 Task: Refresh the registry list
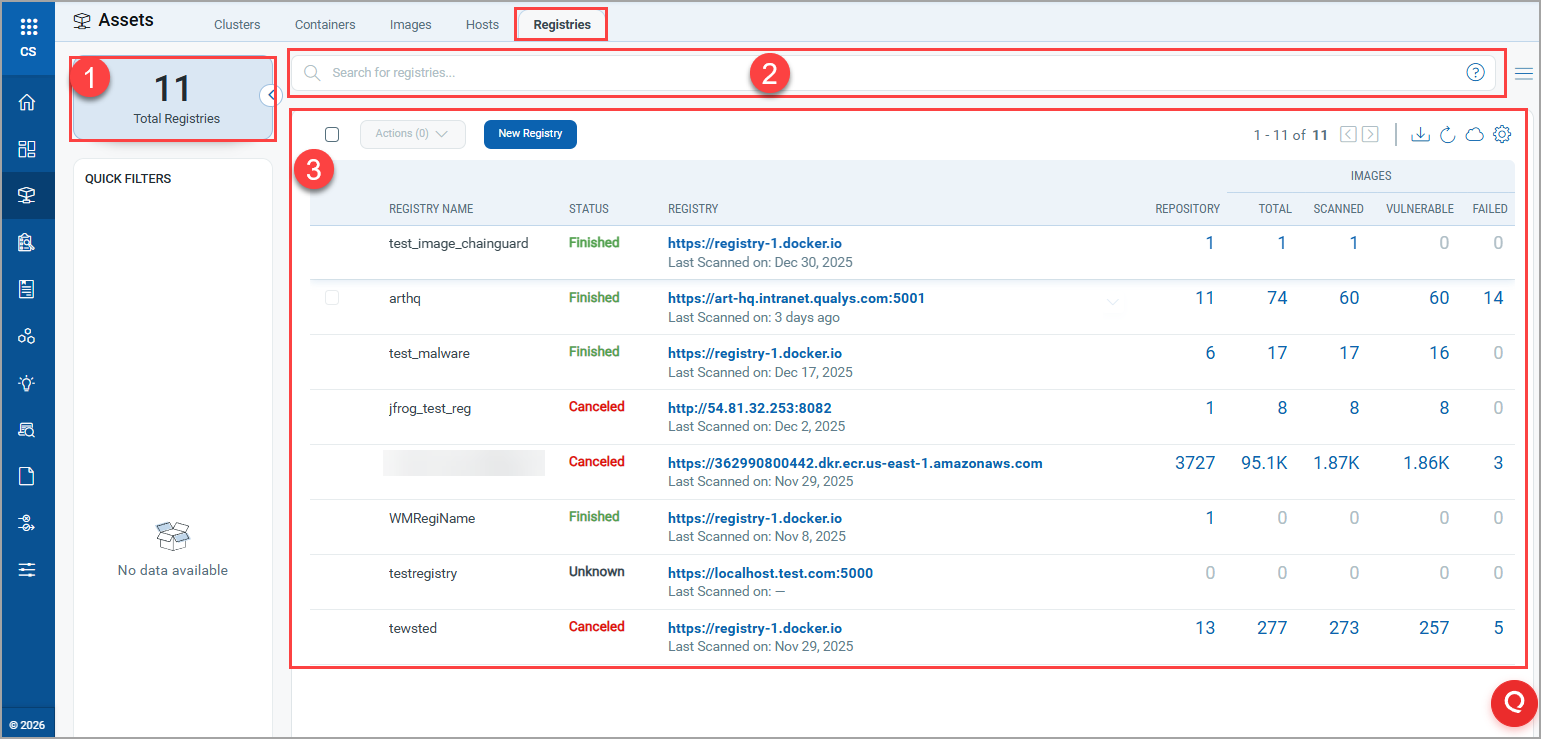(x=1447, y=134)
